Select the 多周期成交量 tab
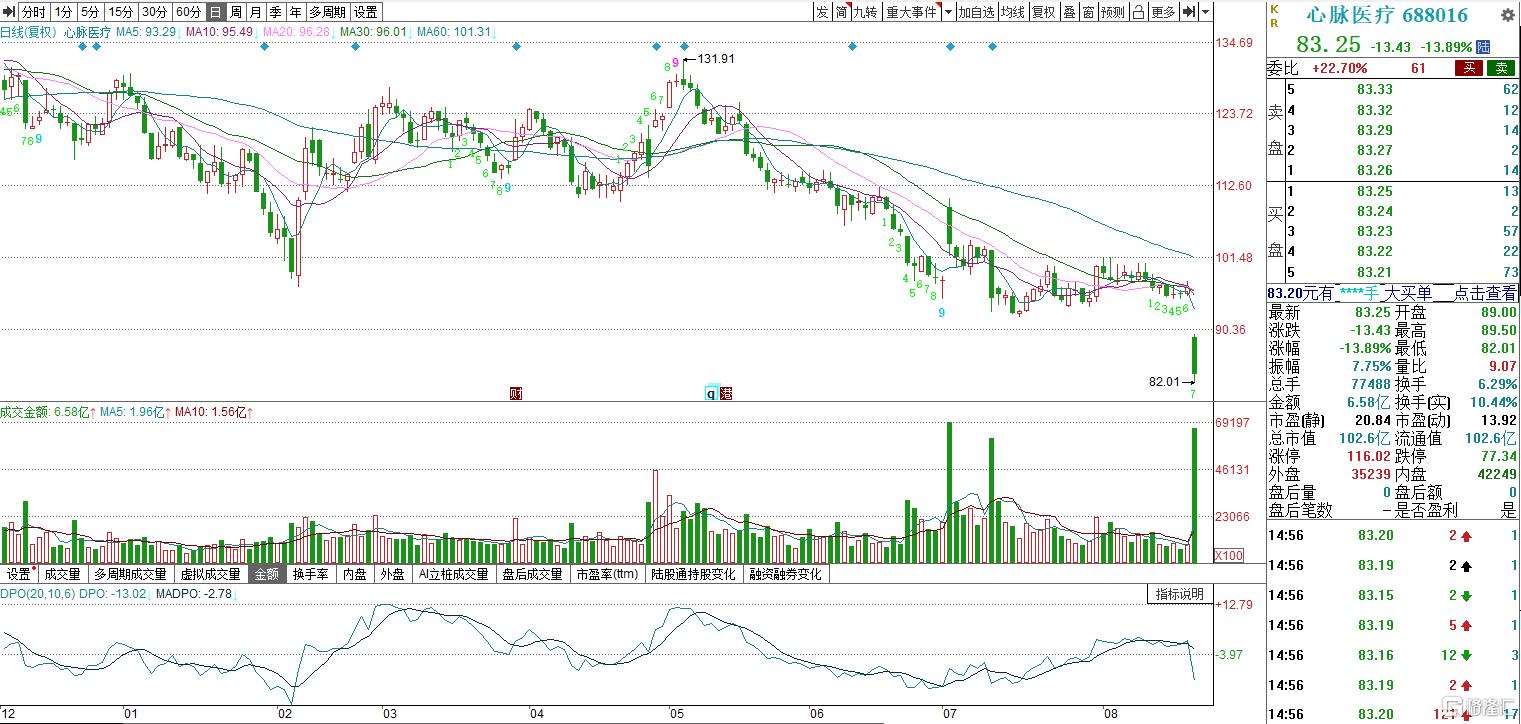The height and width of the screenshot is (724, 1521). [x=130, y=574]
